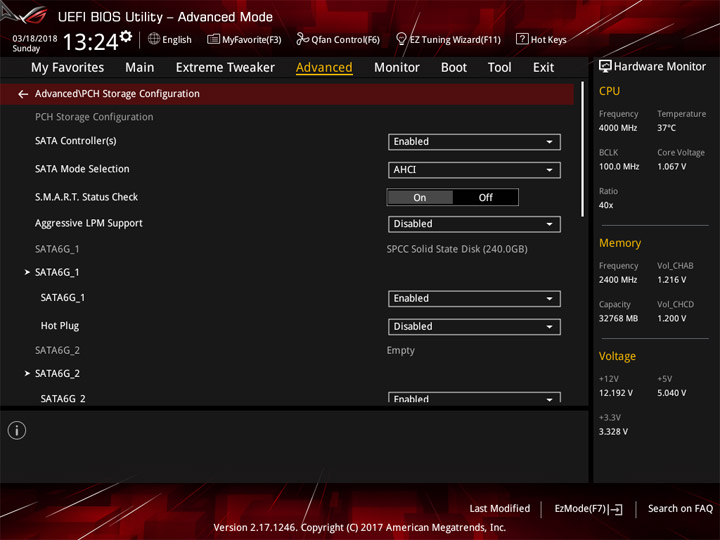The image size is (720, 540).
Task: Expand the SATA6G_2 submenu entry
Action: [57, 373]
